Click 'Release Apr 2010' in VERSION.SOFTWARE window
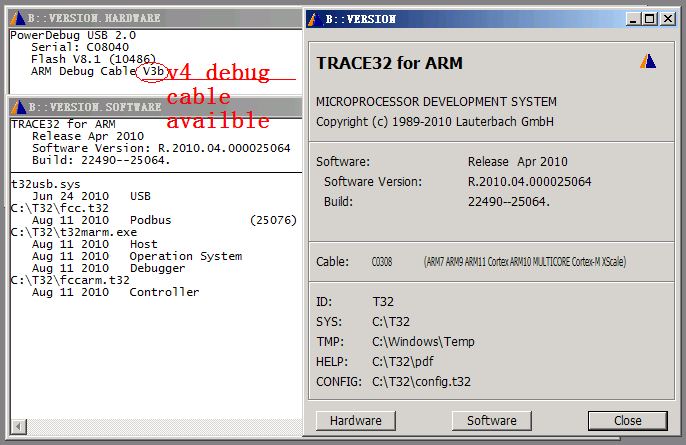686x445 pixels. pyautogui.click(x=88, y=136)
